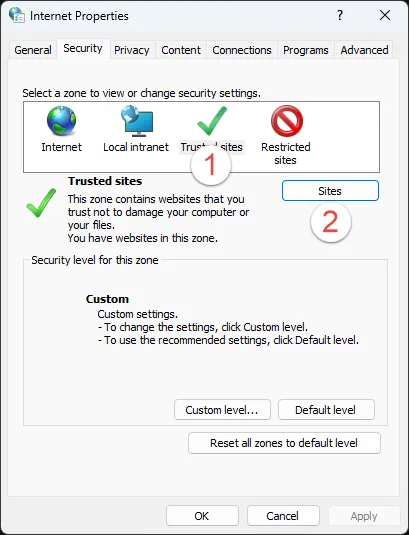Select the Local intranet monitor icon

click(x=137, y=121)
